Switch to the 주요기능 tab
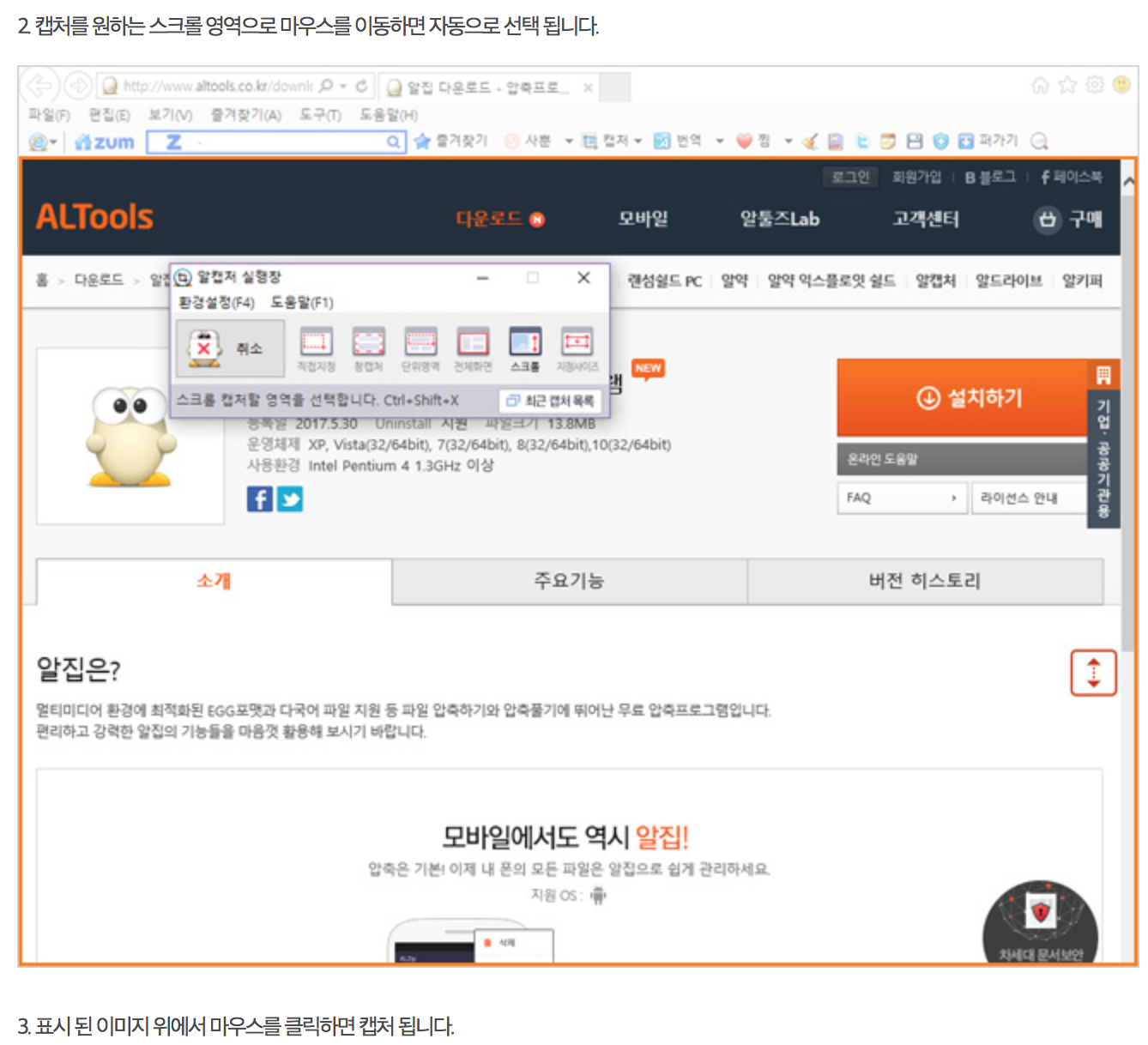Image resolution: width=1148 pixels, height=1045 pixels. coord(569,581)
